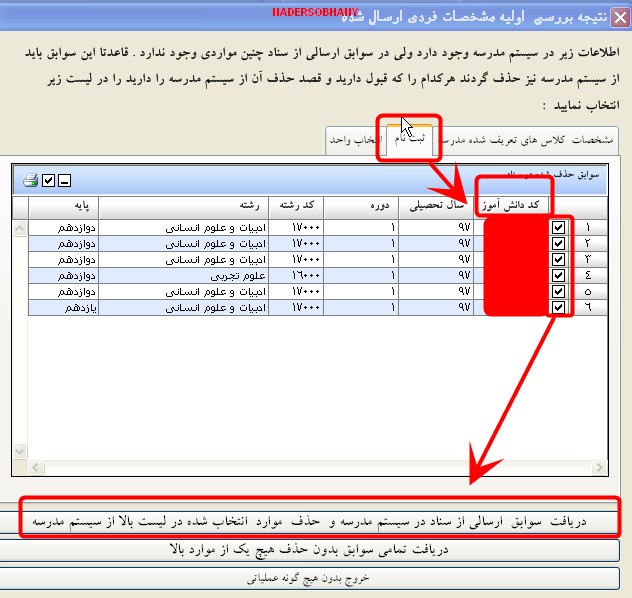The width and height of the screenshot is (632, 598).
Task: Toggle the checkbox in row ۱
Action: (558, 227)
